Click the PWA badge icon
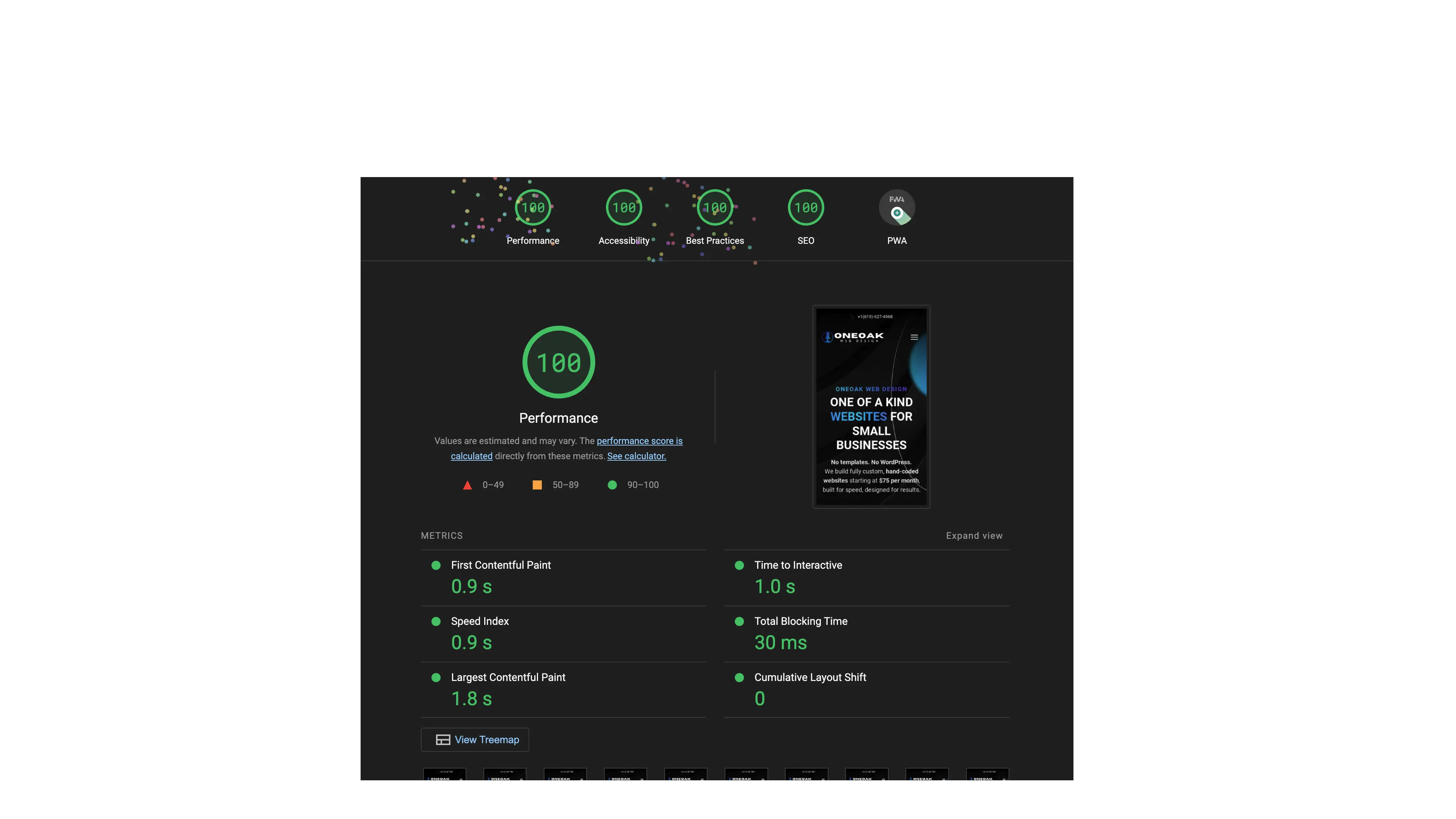 click(x=896, y=207)
